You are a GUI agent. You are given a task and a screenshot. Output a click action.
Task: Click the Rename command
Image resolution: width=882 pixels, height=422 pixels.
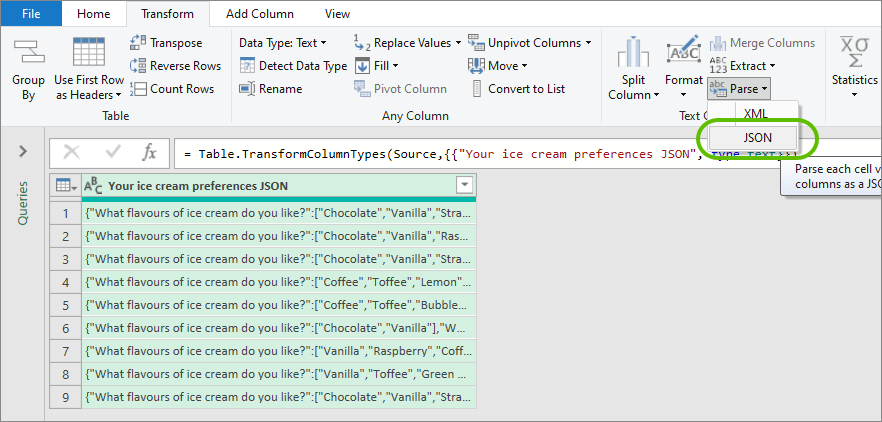coord(271,88)
